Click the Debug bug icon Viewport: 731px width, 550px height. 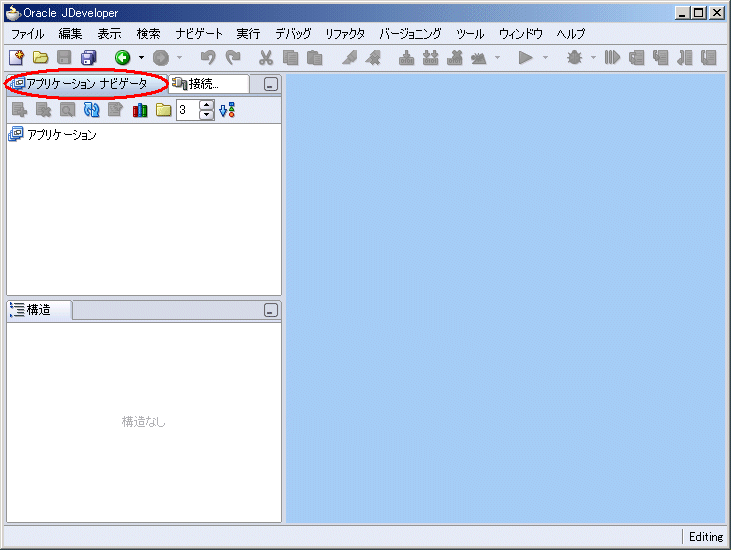pyautogui.click(x=574, y=58)
